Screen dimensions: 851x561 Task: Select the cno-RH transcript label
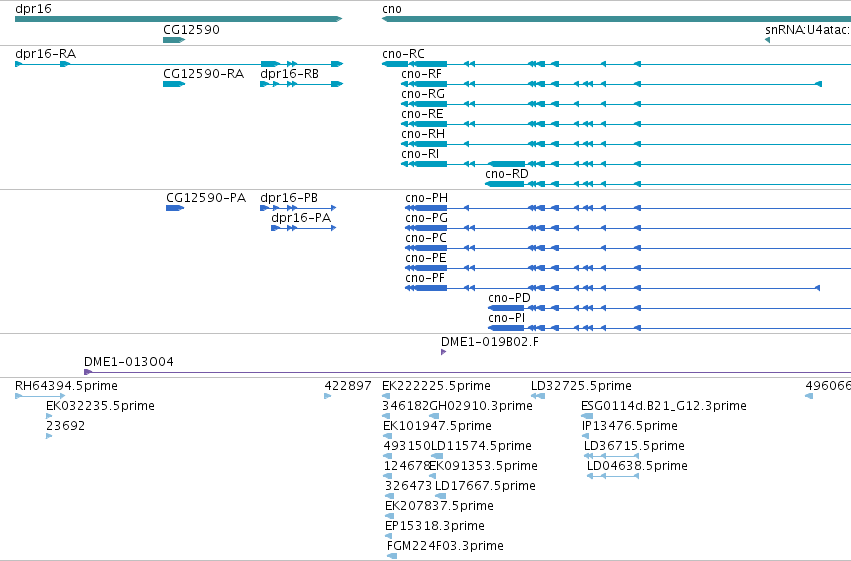(423, 134)
